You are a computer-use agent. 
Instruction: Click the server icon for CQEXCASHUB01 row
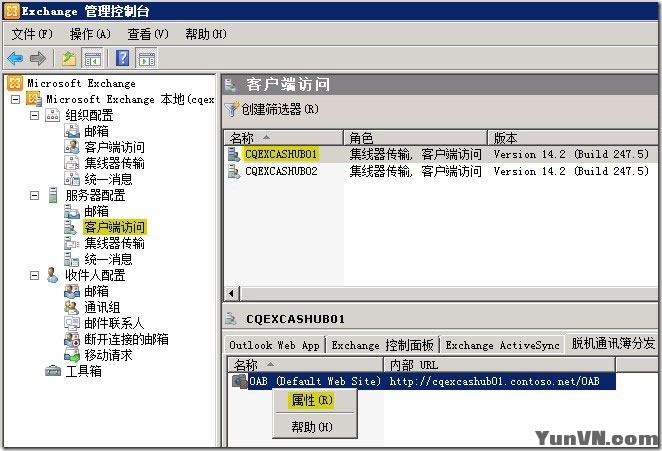[234, 154]
